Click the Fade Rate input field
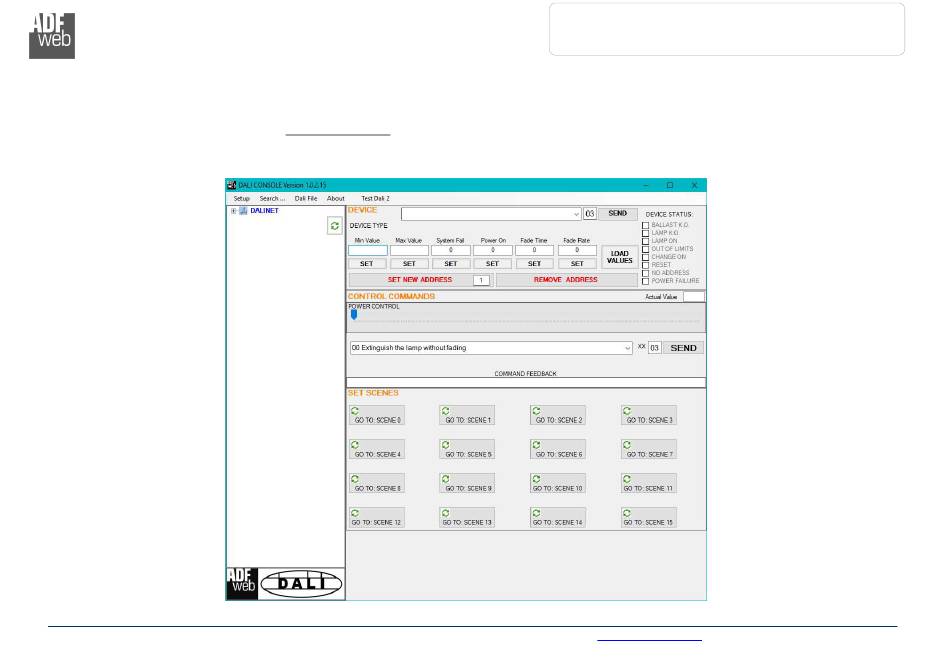Screen dimensions: 950x659 (577, 250)
